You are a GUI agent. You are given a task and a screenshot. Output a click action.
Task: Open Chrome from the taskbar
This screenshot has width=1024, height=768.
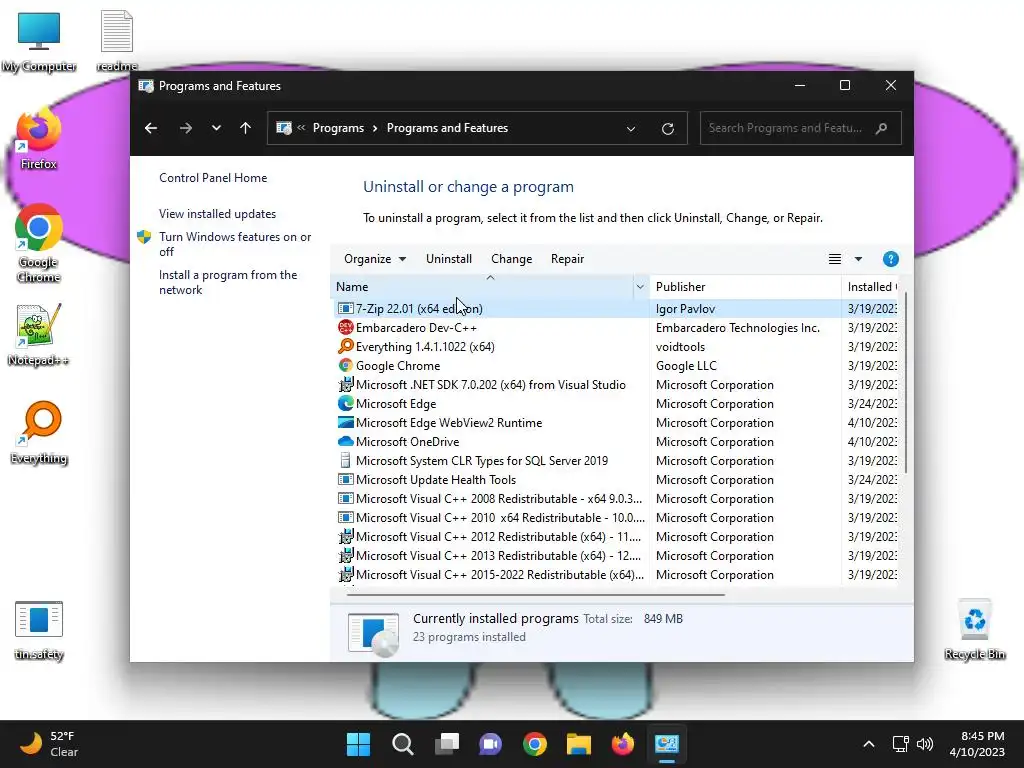[x=535, y=744]
